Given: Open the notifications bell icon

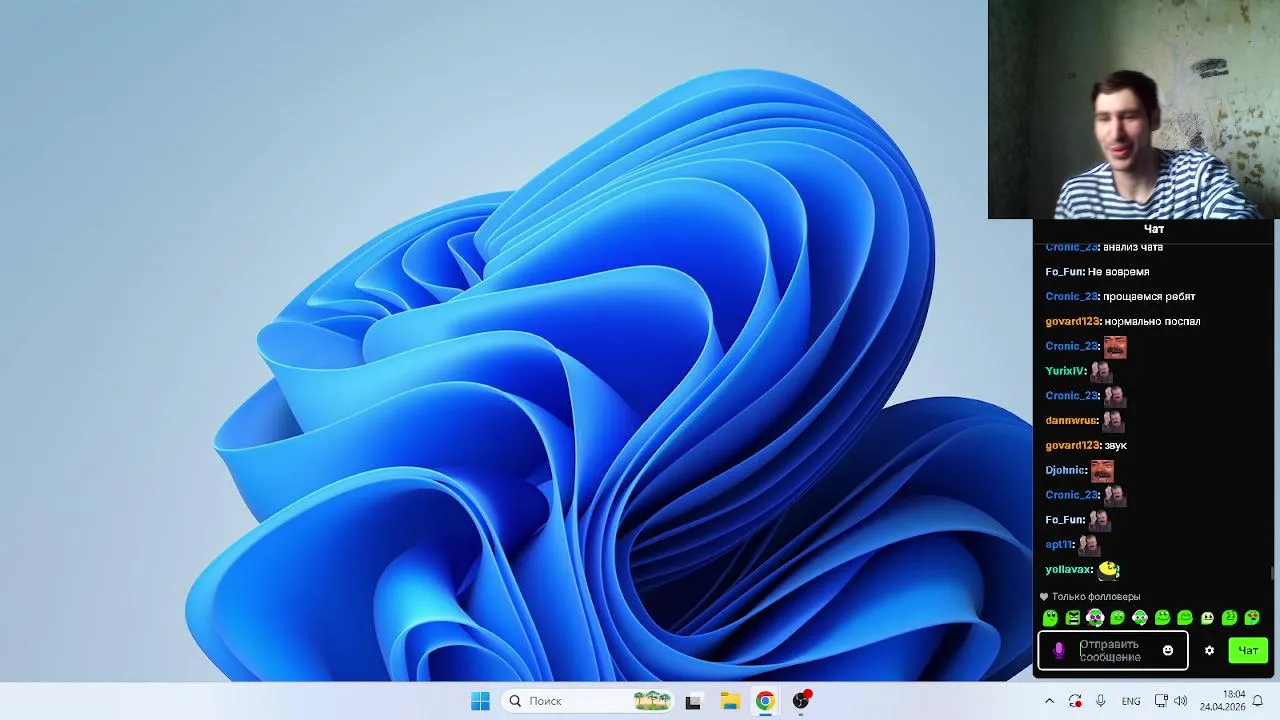Looking at the screenshot, I should 1258,701.
